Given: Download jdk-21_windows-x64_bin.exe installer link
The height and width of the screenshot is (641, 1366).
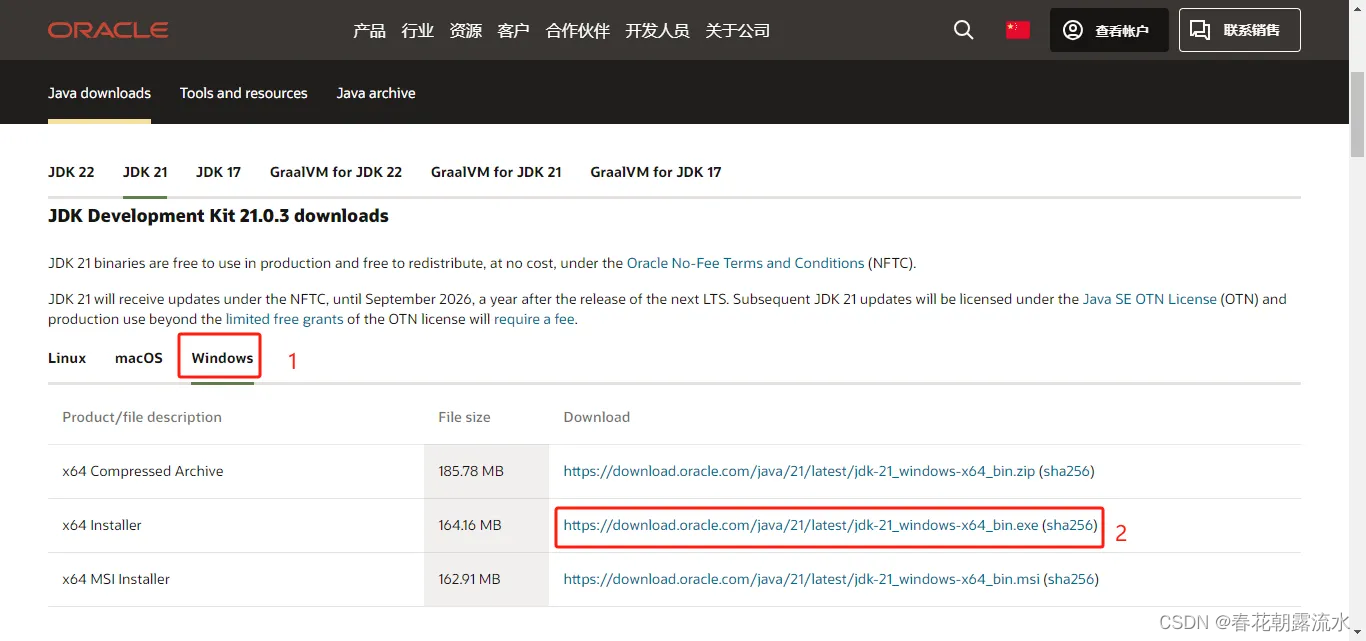Looking at the screenshot, I should (x=801, y=525).
